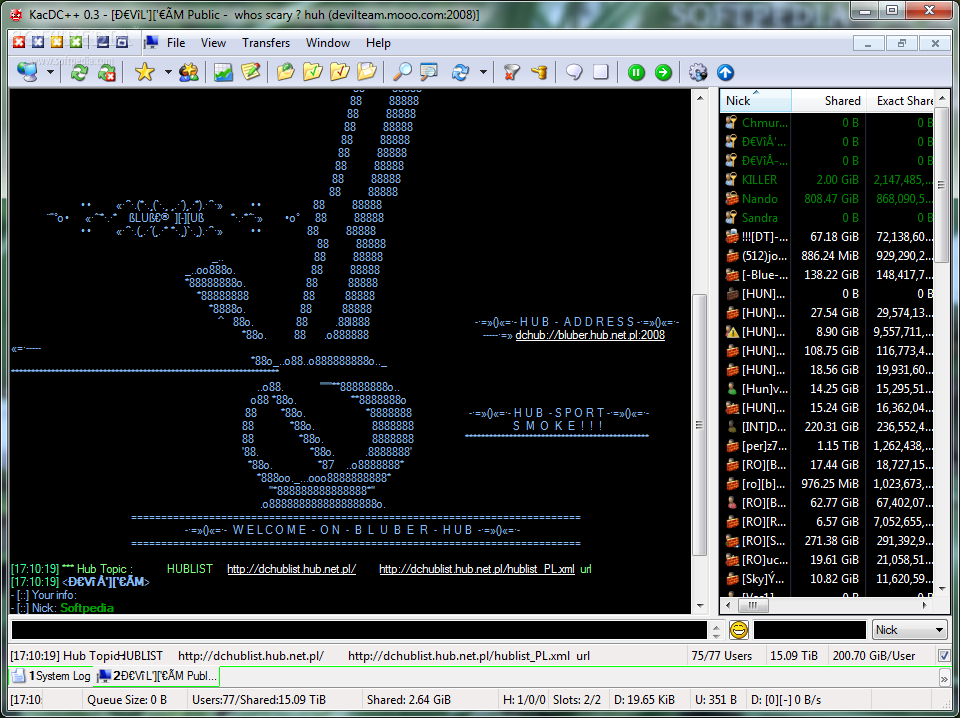Open the Transfers menu
The height and width of the screenshot is (718, 960).
[x=266, y=43]
